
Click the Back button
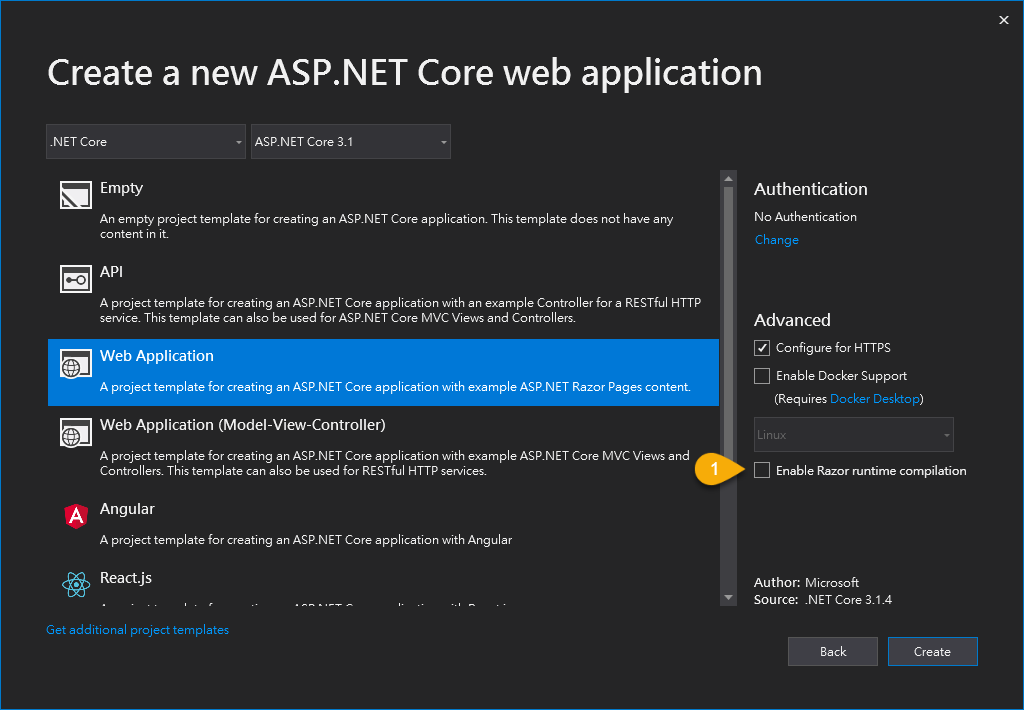point(833,651)
